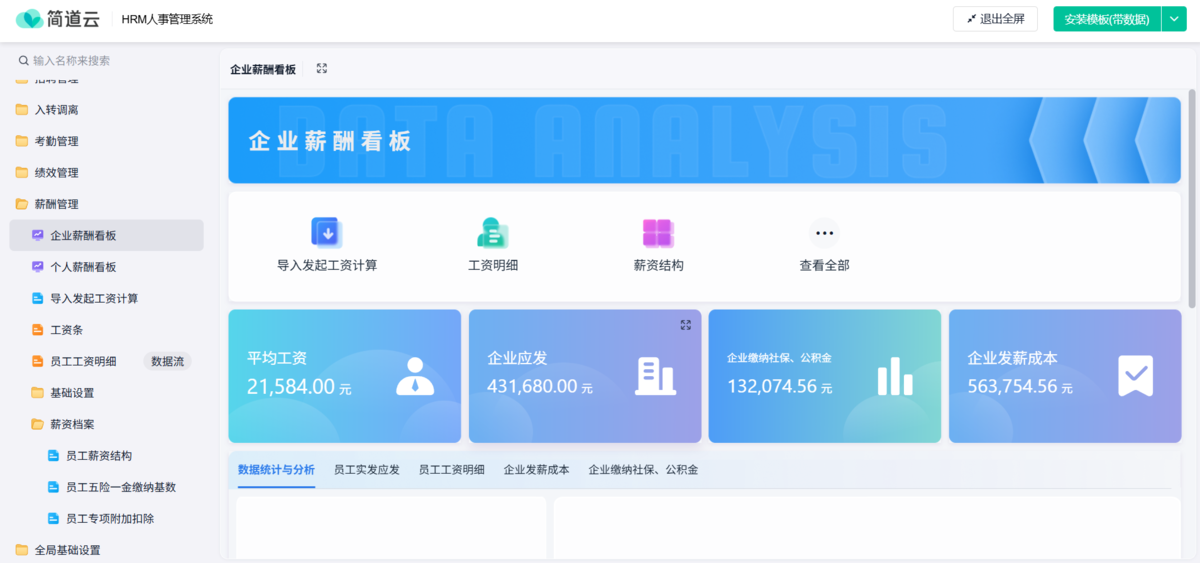Click the form icon next to 导入发起工资计算 in sidebar
This screenshot has width=1200, height=563.
38,299
